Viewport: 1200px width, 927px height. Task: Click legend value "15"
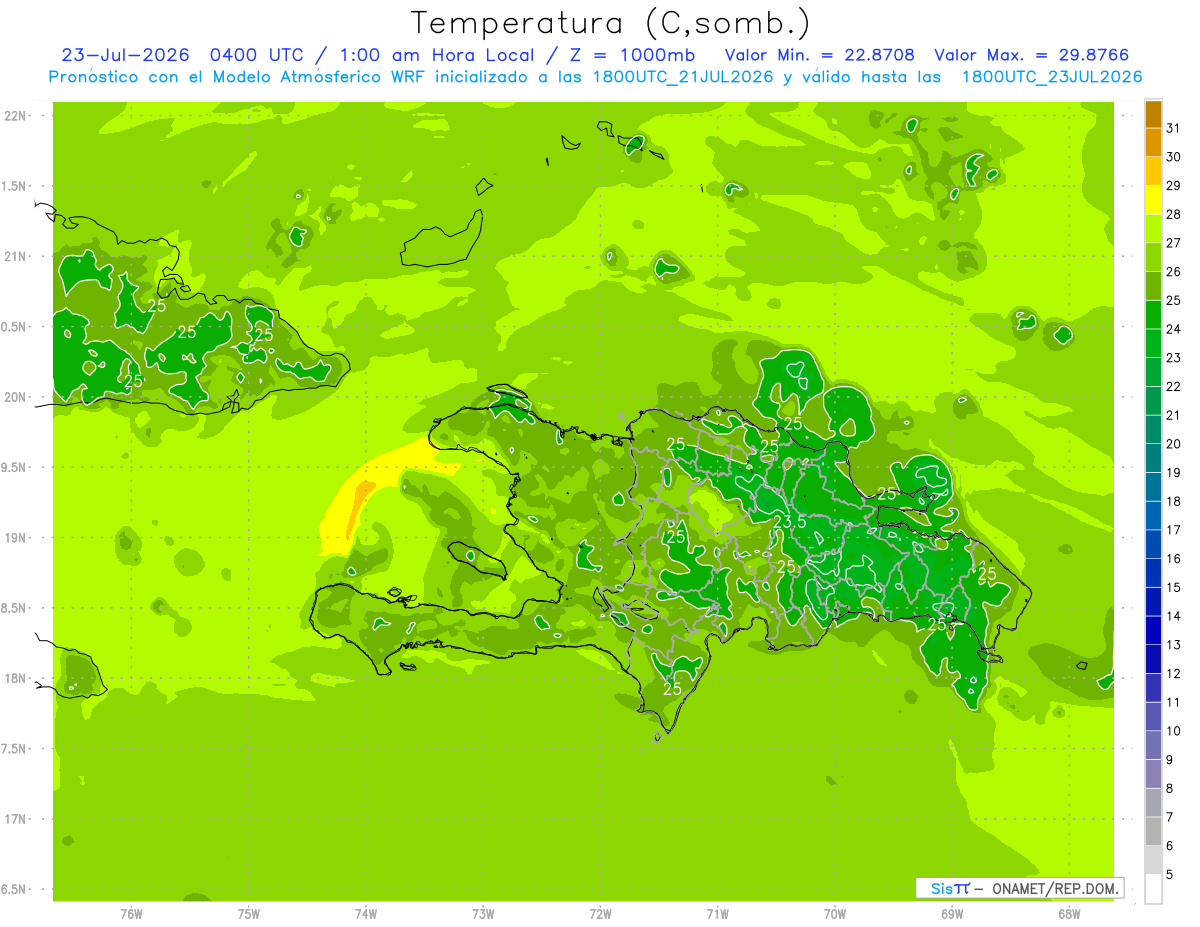coord(1174,587)
